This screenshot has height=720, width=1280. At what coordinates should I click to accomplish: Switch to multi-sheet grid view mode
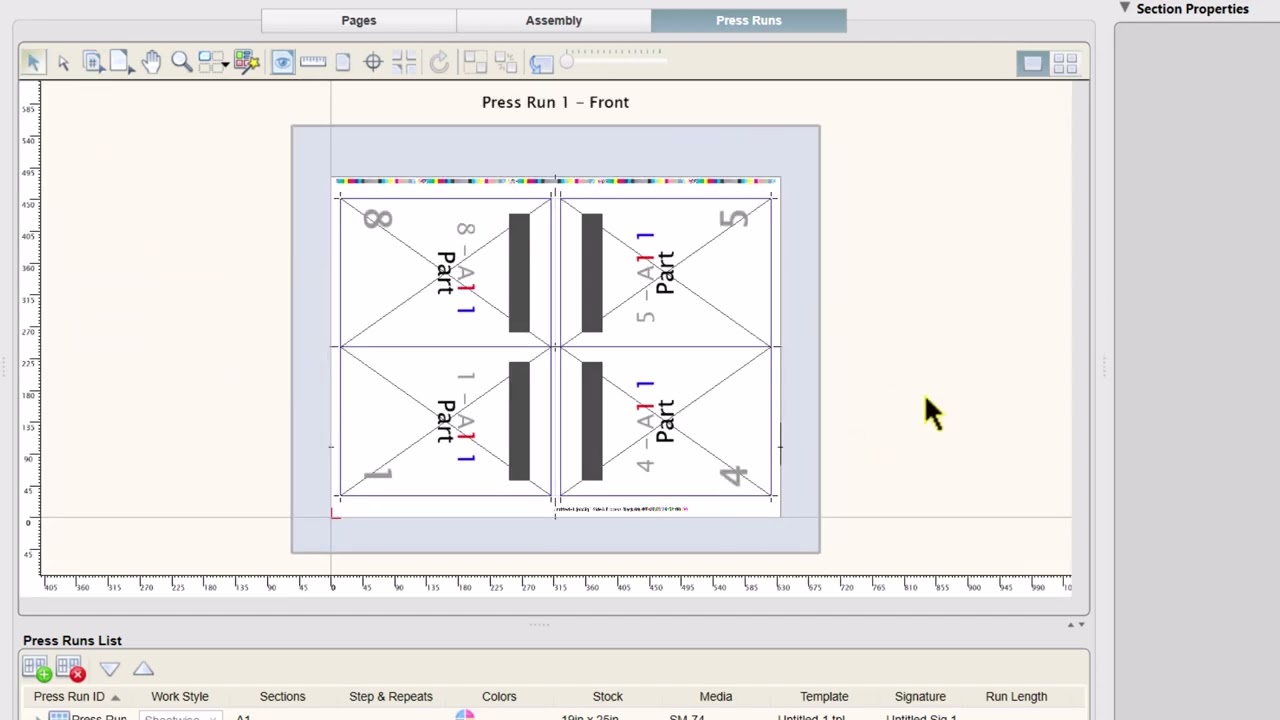(1065, 63)
